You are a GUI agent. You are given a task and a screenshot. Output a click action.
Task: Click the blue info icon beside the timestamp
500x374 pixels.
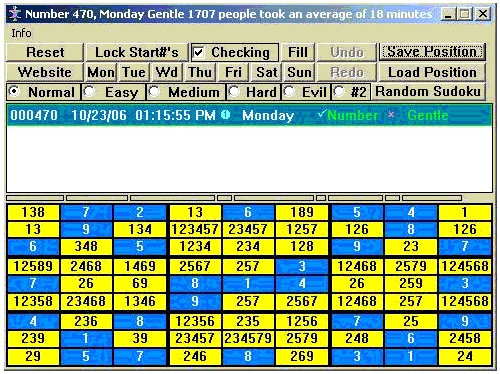coord(226,115)
